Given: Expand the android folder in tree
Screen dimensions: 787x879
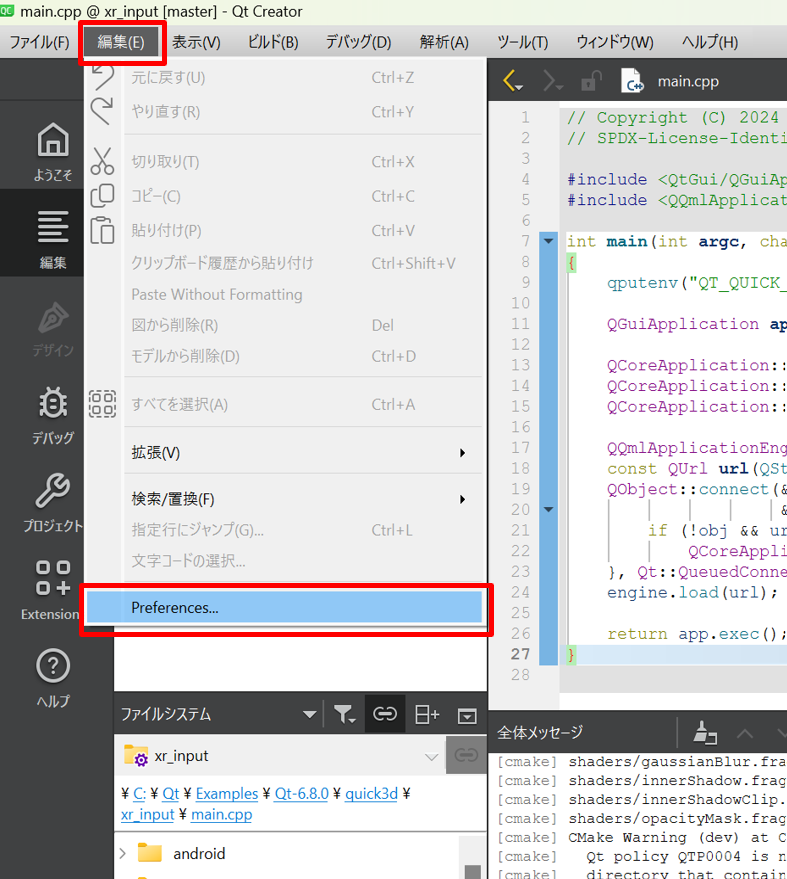Looking at the screenshot, I should [123, 853].
